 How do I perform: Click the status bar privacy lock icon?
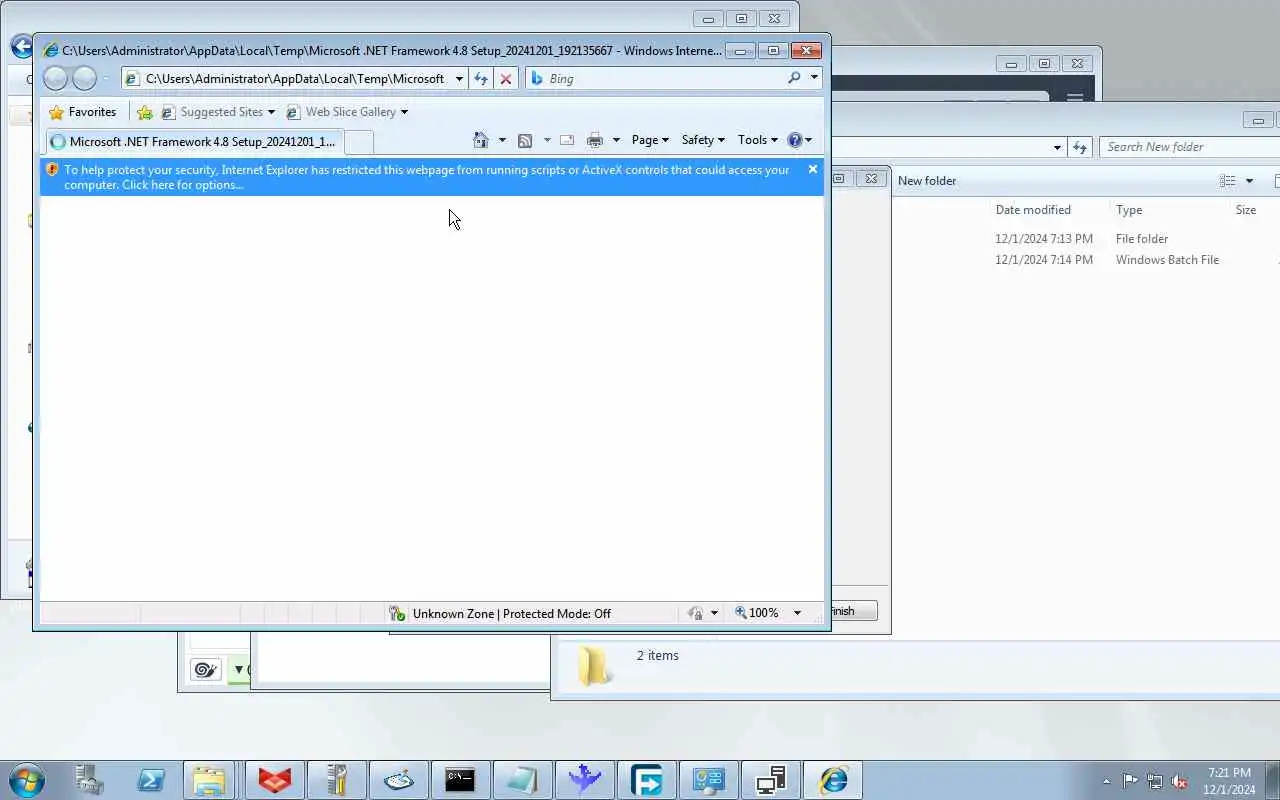point(696,613)
